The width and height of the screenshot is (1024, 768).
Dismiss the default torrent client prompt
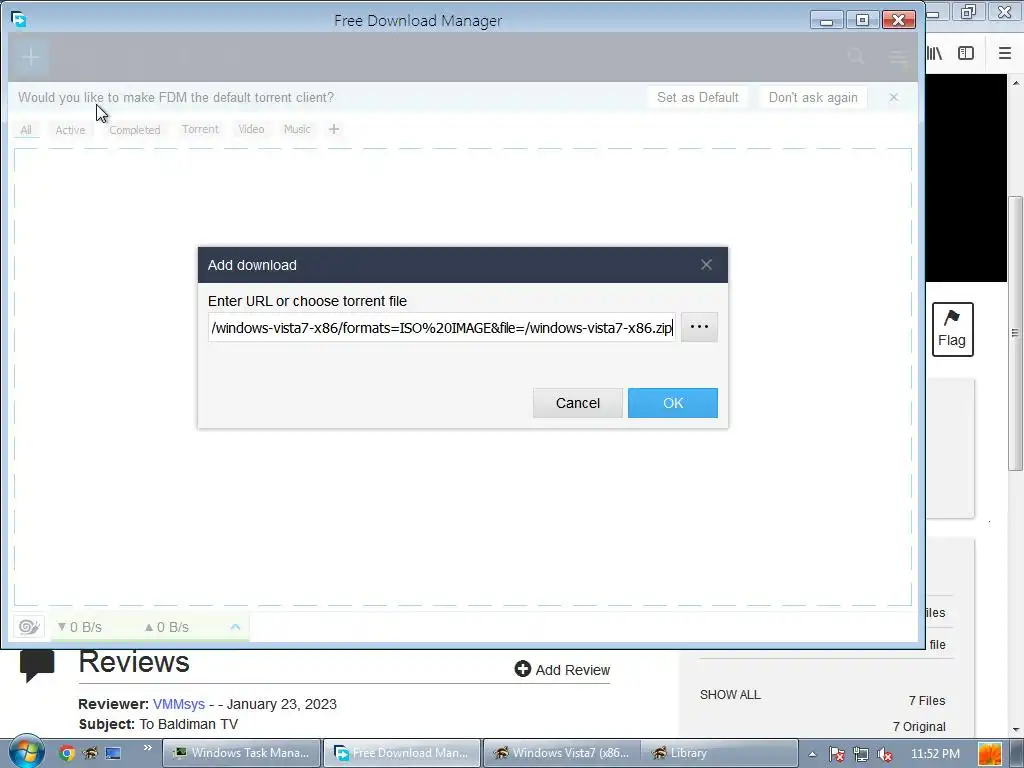tap(893, 97)
